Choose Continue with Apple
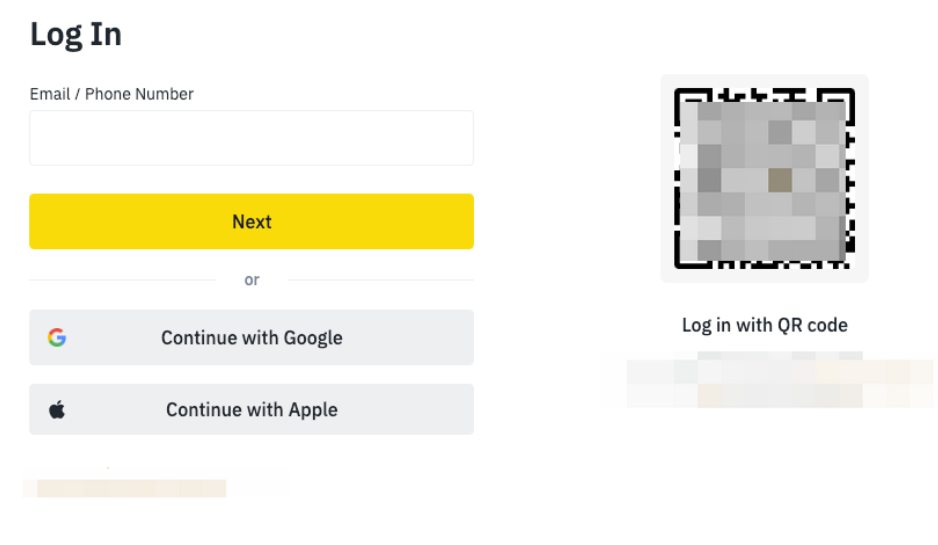 tap(251, 410)
